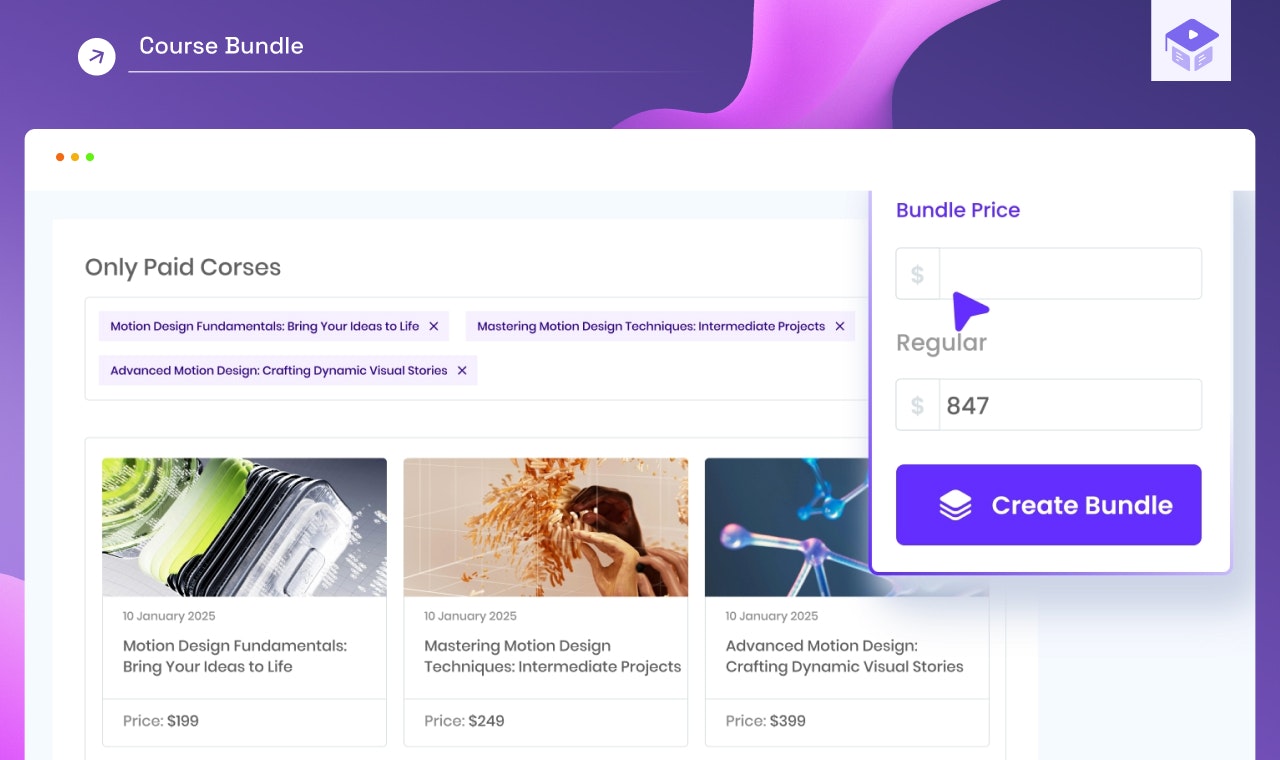Click the yellow window dot
This screenshot has width=1280, height=760.
pyautogui.click(x=75, y=157)
